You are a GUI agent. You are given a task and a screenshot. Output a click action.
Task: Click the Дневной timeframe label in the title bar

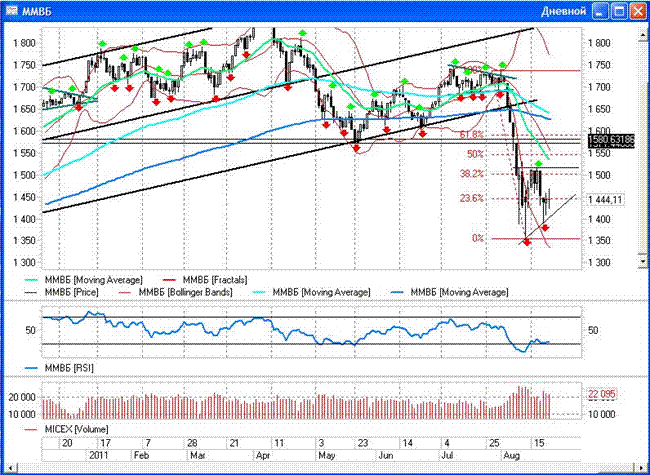pyautogui.click(x=563, y=11)
